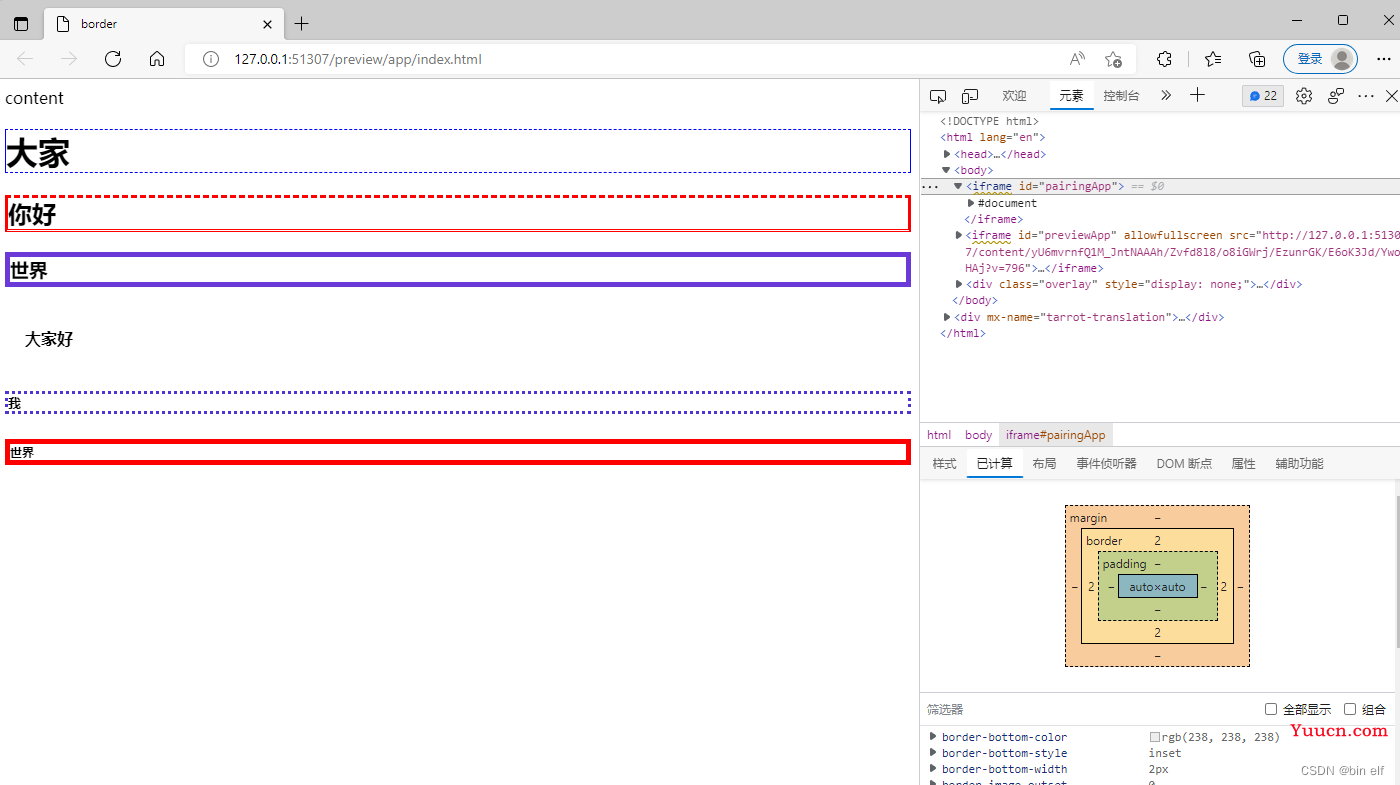Open the 样式 pane tab
The image size is (1400, 785).
point(944,464)
